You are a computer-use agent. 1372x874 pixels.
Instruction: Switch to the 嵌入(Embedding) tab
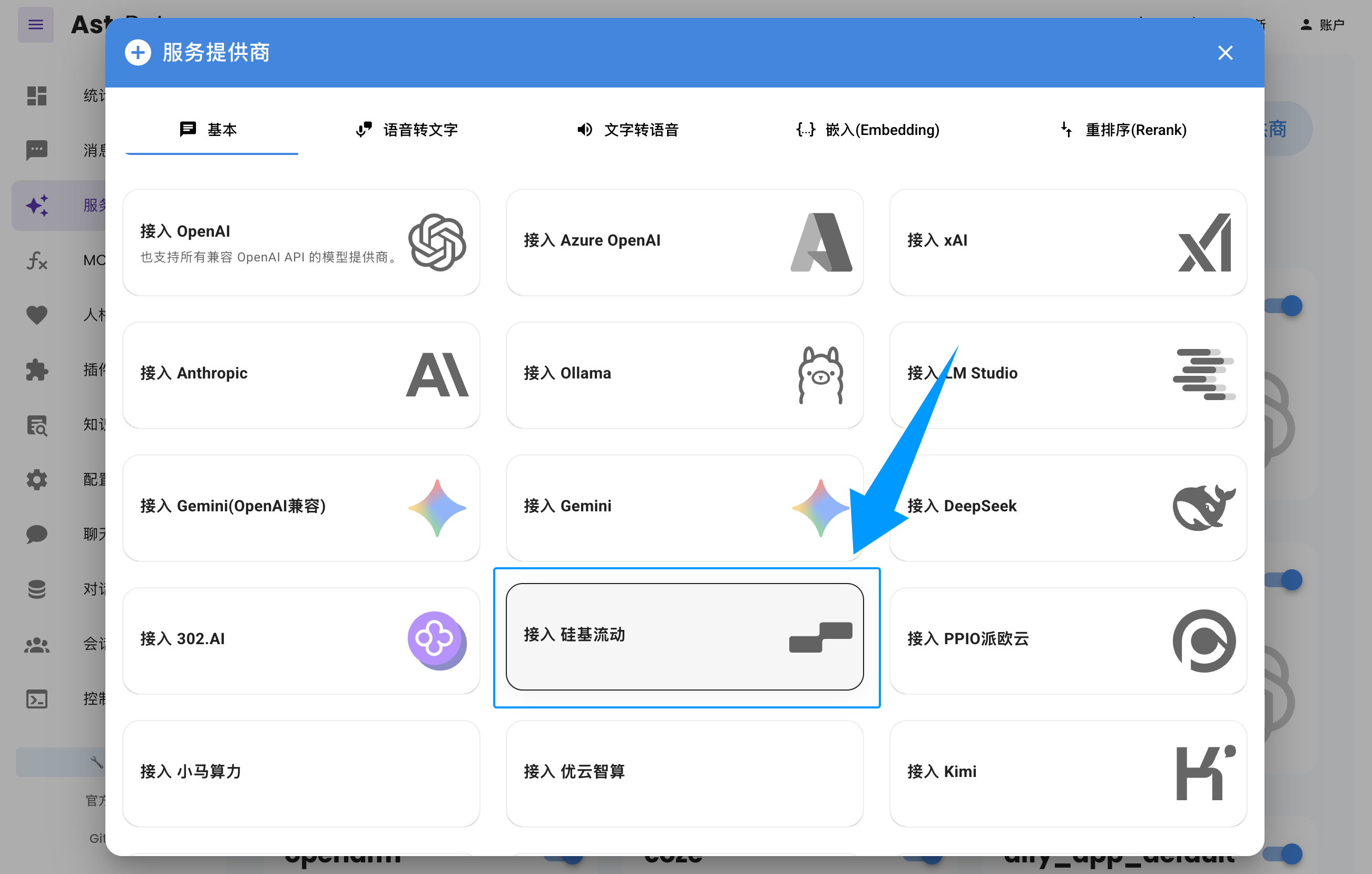(x=867, y=130)
